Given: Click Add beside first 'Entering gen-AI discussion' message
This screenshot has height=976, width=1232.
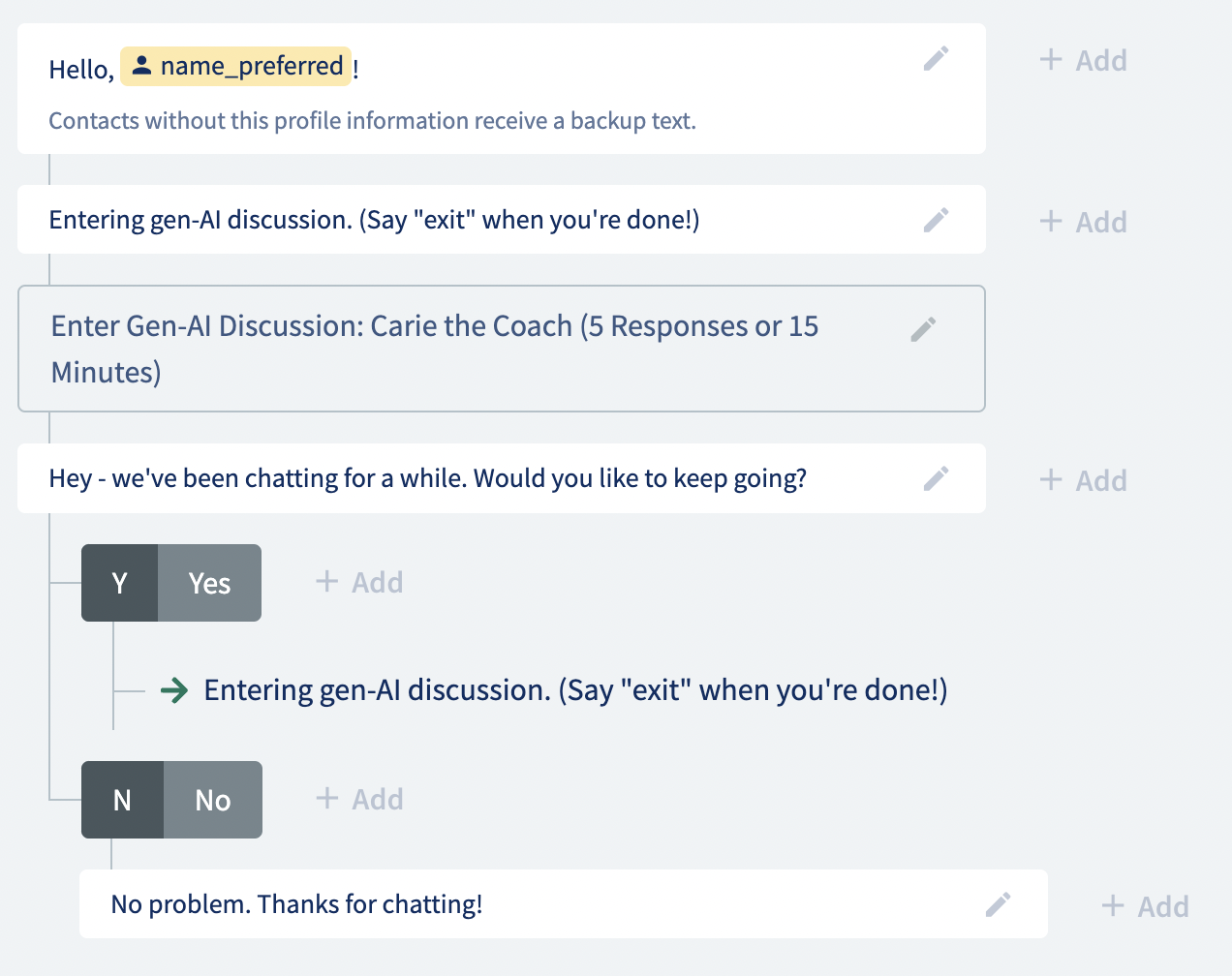Looking at the screenshot, I should [1083, 222].
